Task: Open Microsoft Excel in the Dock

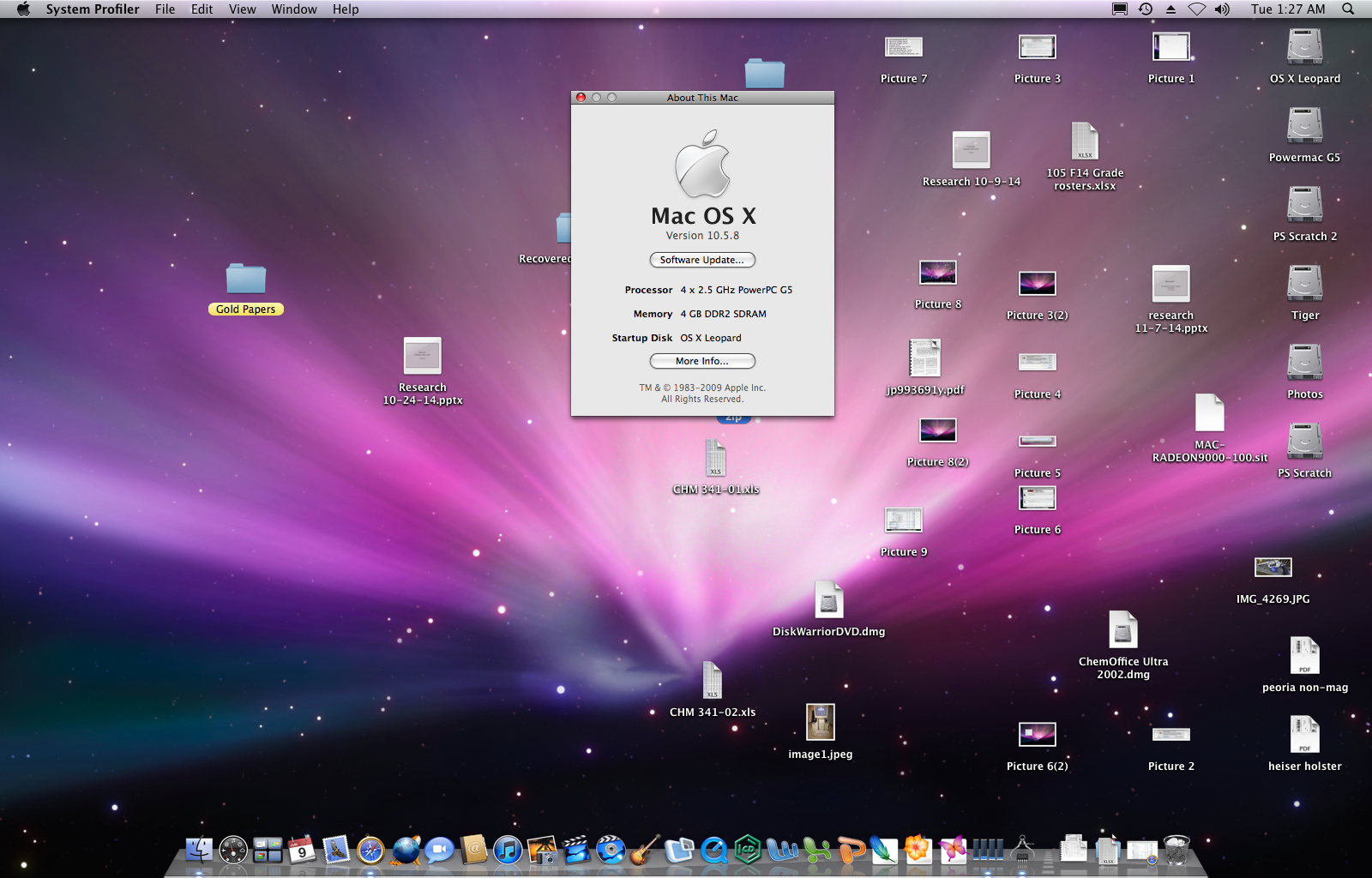Action: click(x=816, y=850)
